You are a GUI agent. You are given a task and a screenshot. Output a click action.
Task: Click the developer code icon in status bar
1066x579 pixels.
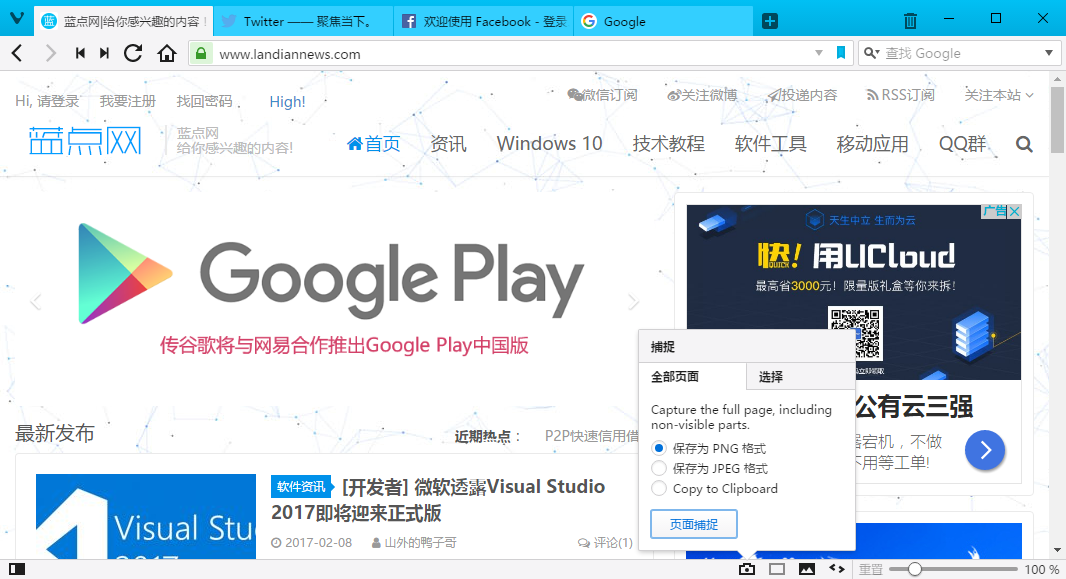pyautogui.click(x=838, y=568)
